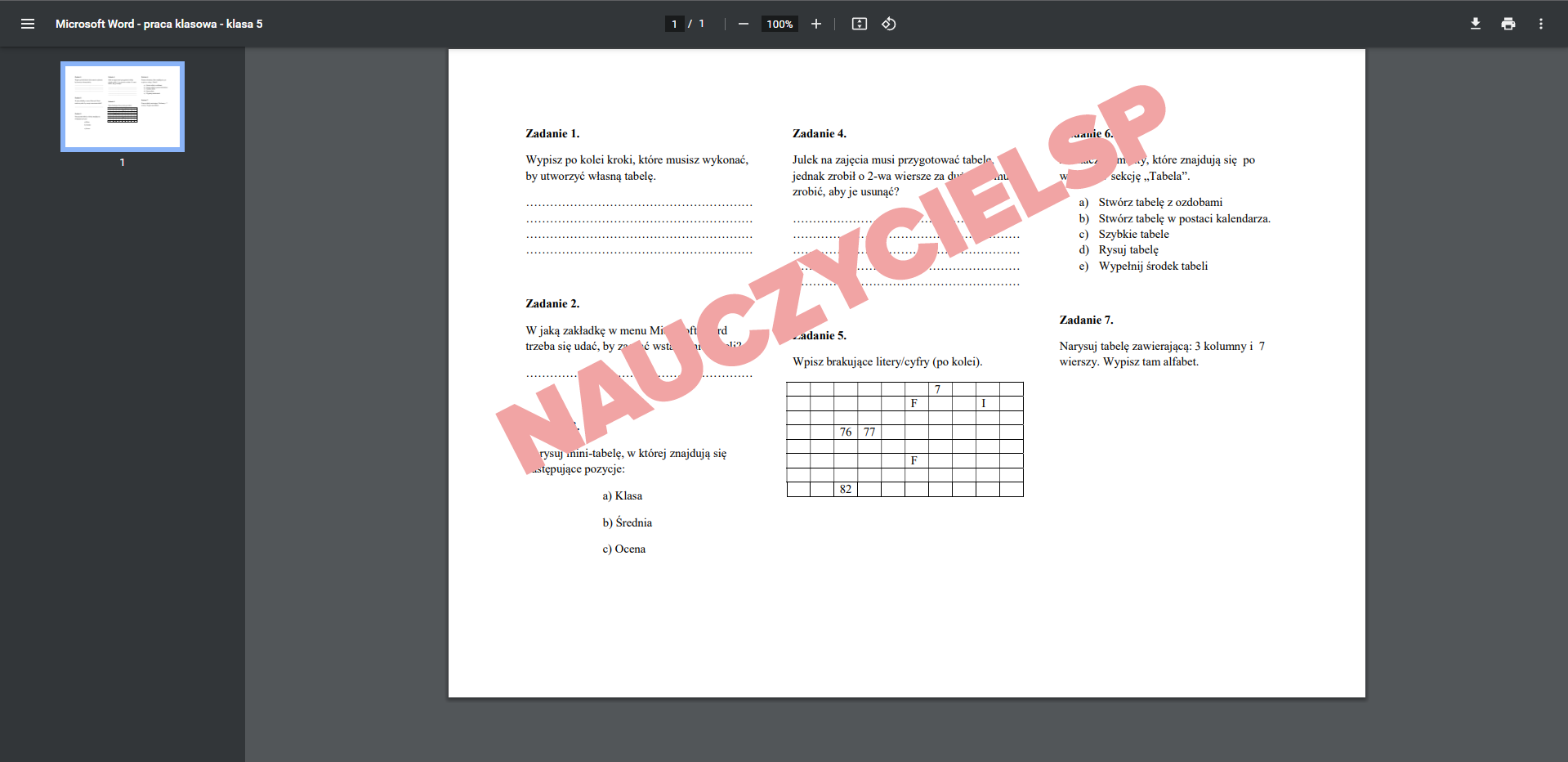
Task: Click the 'Rysuj tabelę' option text
Action: 1128,250
